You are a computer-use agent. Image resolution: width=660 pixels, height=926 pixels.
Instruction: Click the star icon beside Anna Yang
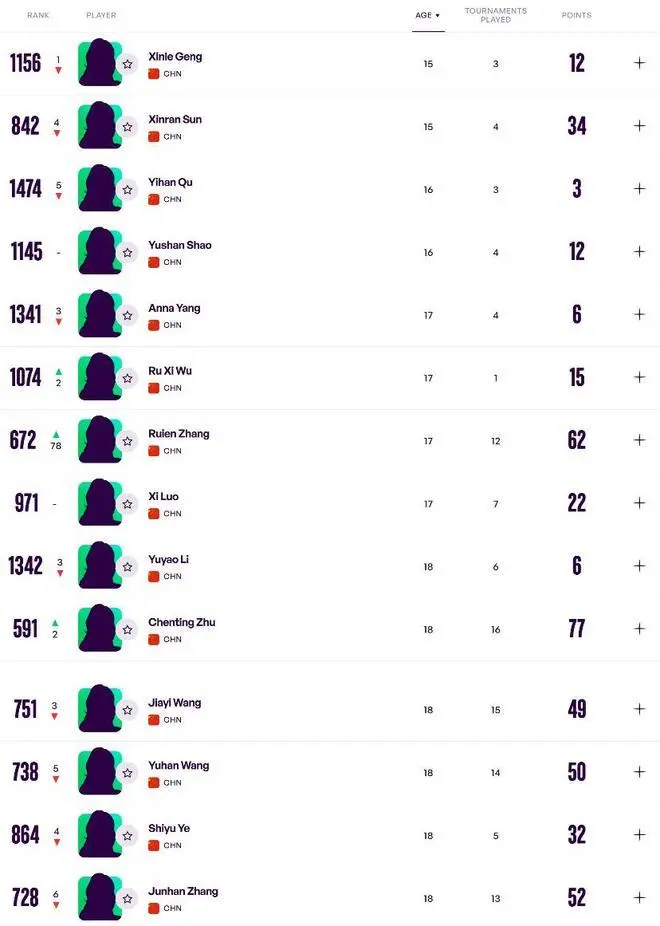[x=127, y=316]
